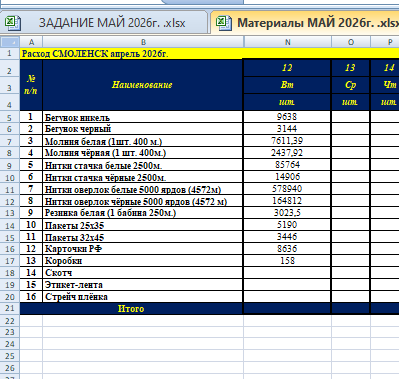Select cell 'Нитки стачка чёрные 2500м.'
399x379 pixels.
(143, 177)
